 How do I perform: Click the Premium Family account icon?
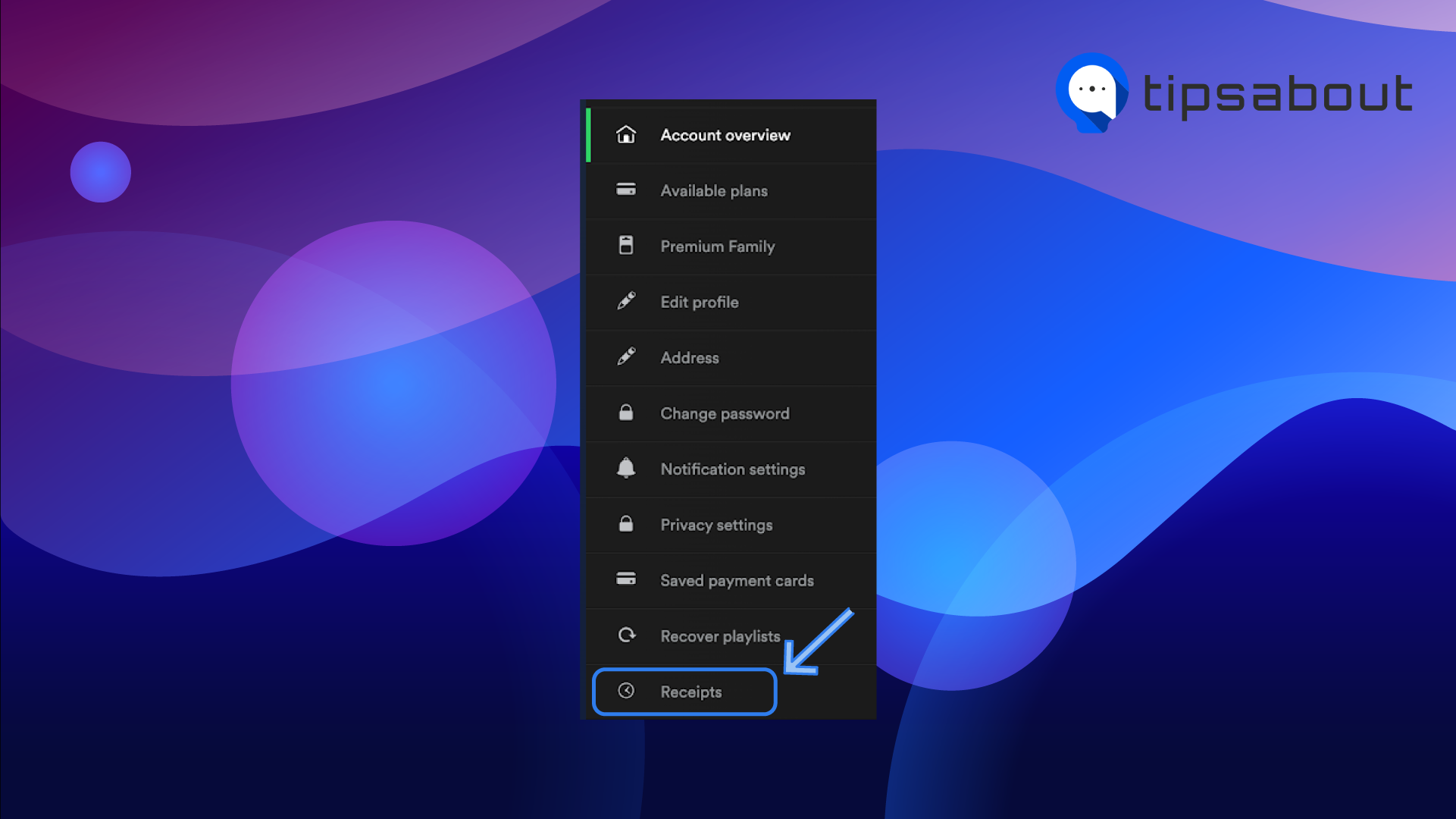pos(626,246)
